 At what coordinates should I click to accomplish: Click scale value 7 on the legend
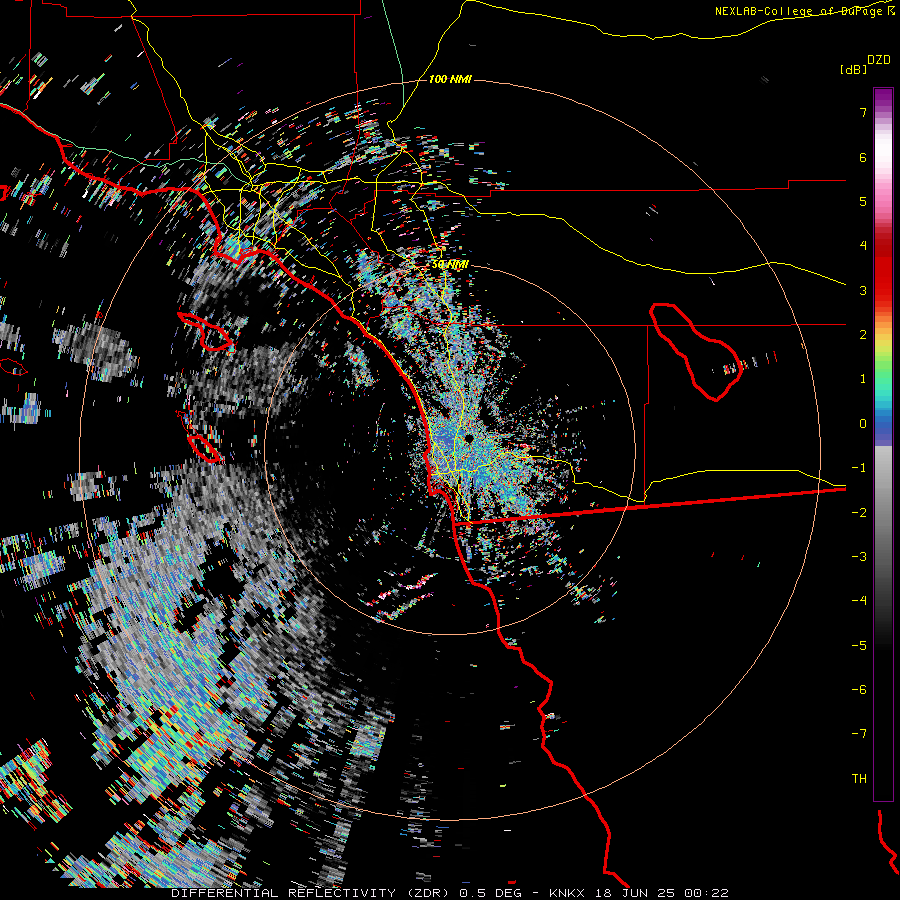[863, 112]
